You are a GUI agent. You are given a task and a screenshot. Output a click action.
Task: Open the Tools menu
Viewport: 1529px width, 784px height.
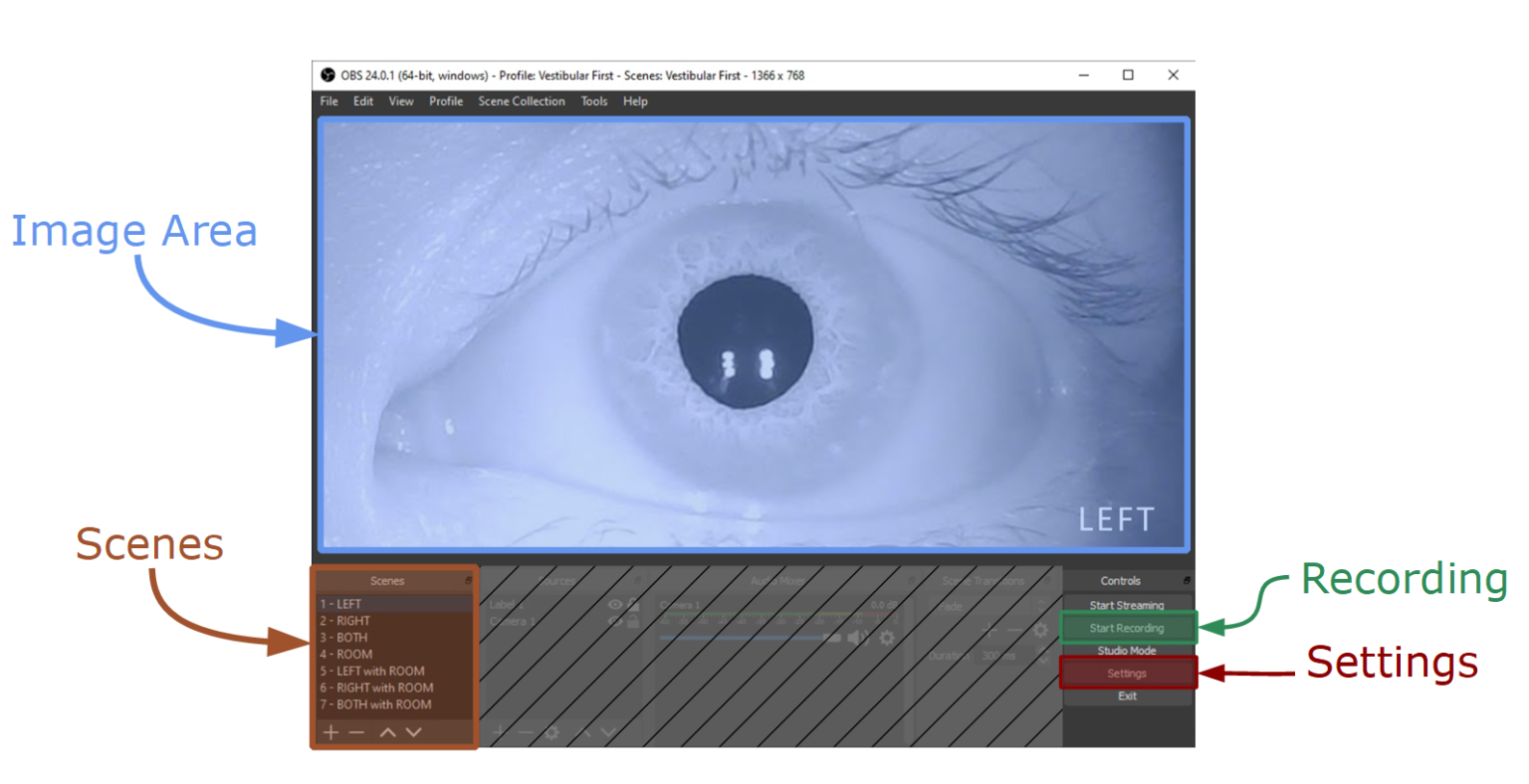click(593, 100)
